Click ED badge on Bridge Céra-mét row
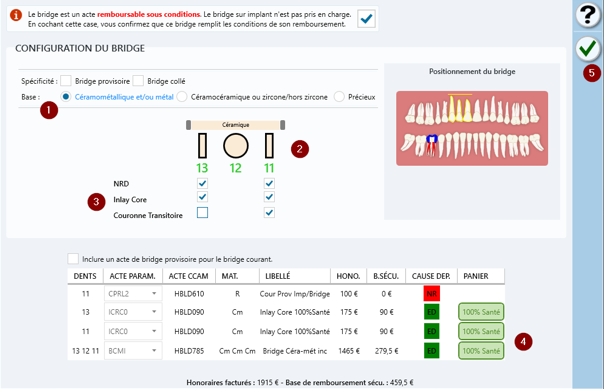The image size is (606, 389). [x=432, y=351]
